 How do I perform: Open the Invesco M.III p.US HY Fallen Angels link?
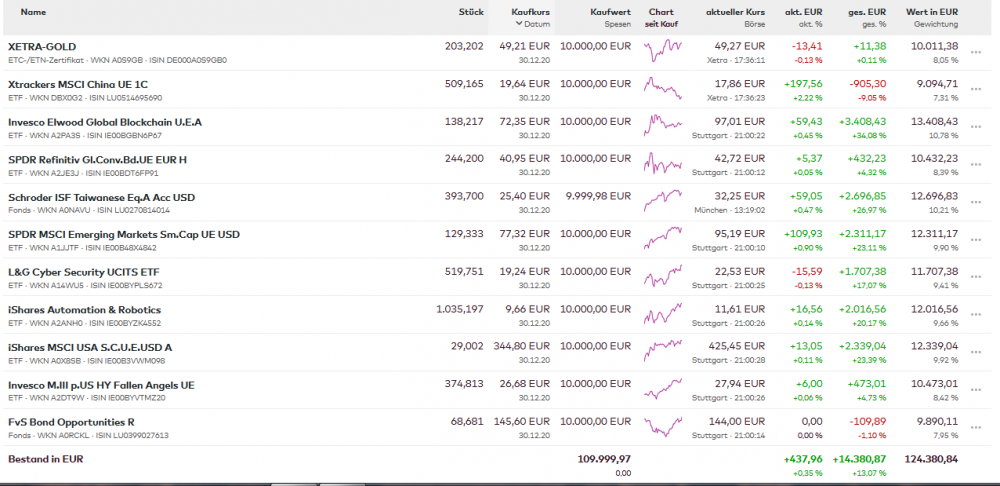pyautogui.click(x=101, y=384)
